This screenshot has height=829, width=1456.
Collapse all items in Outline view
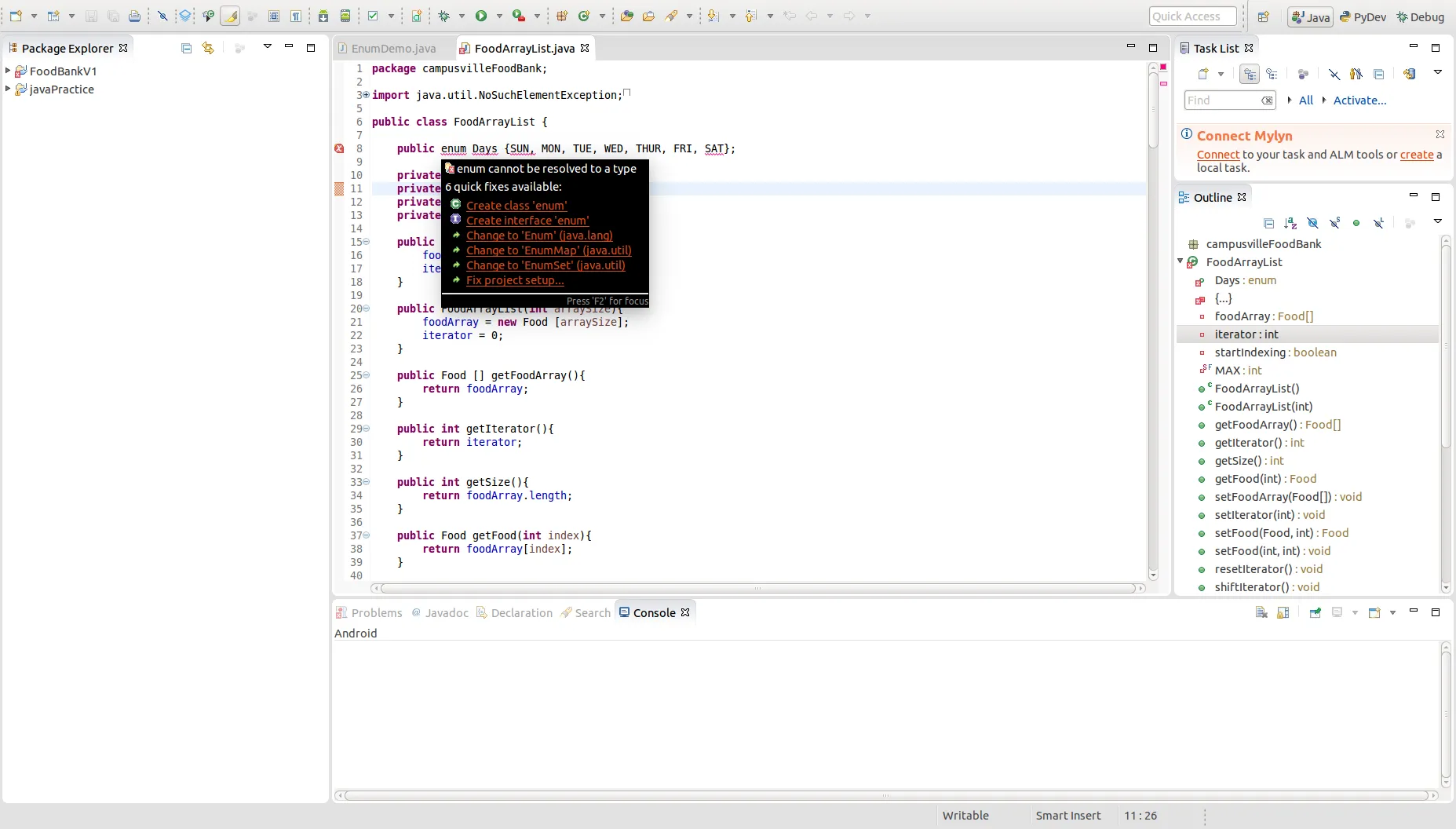1268,223
